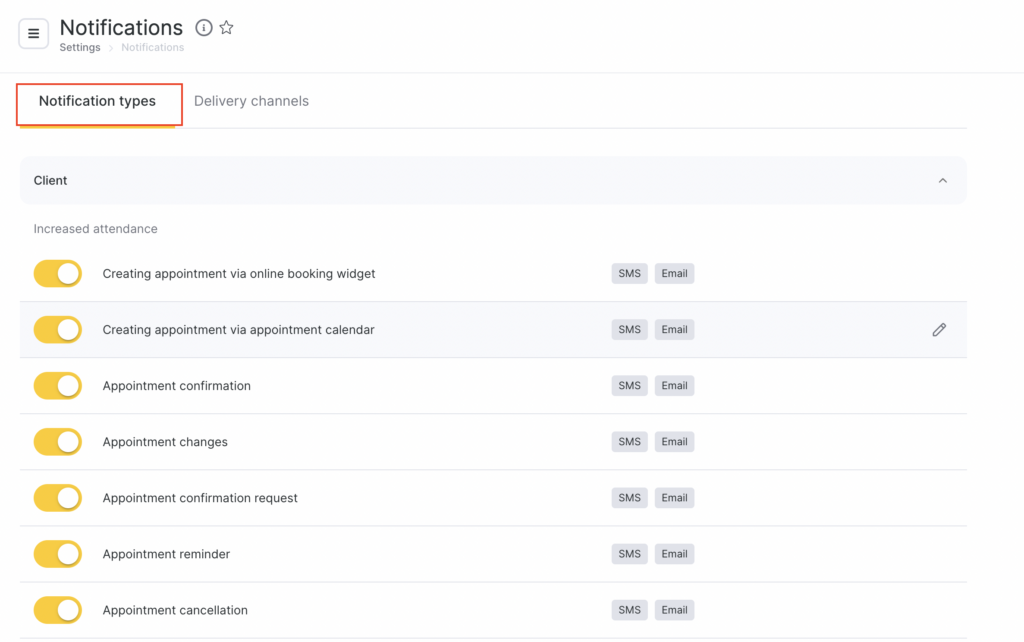Click pencil edit icon for appointment calendar row
The width and height of the screenshot is (1024, 642).
click(x=938, y=330)
